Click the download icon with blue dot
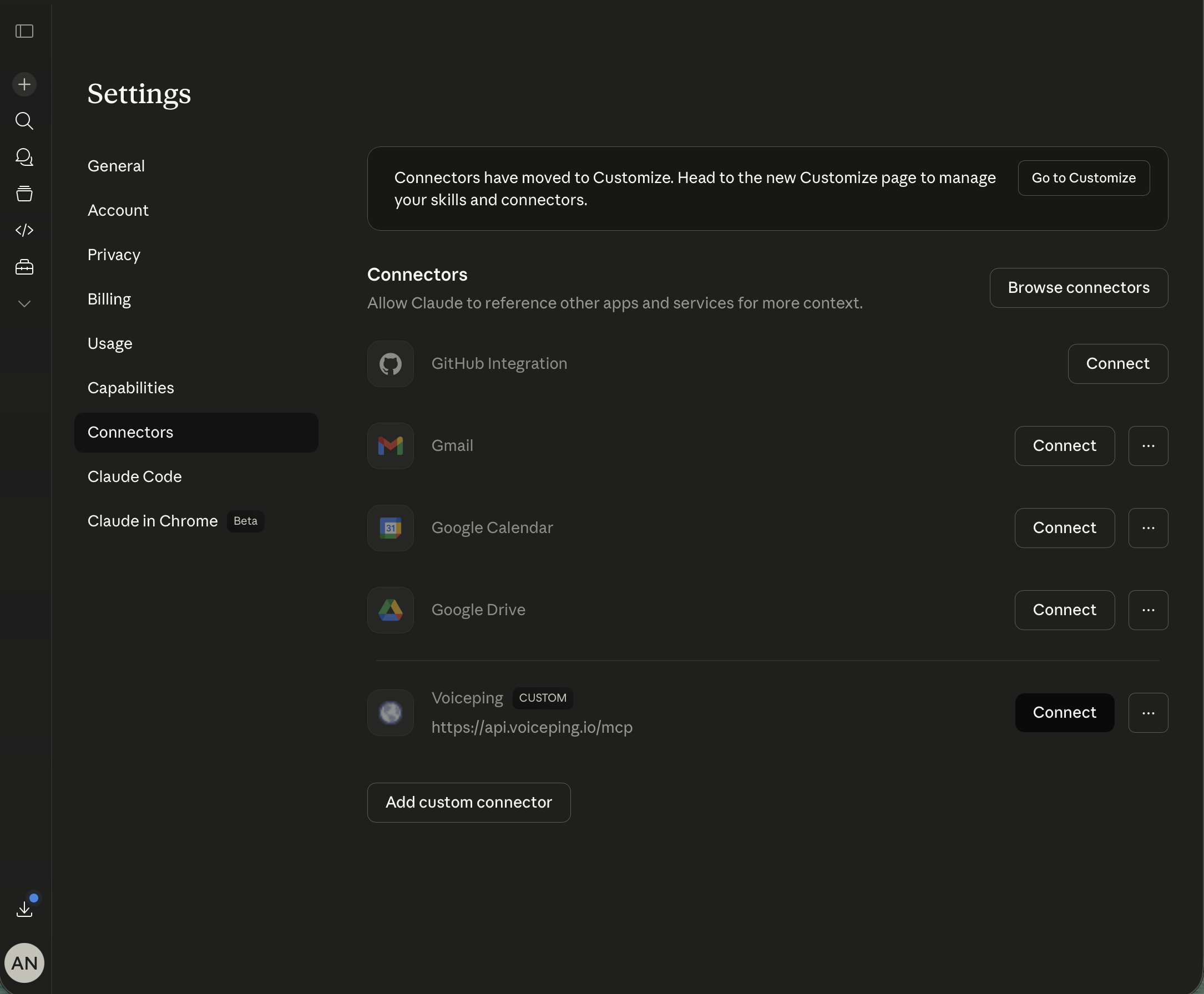 pyautogui.click(x=24, y=909)
